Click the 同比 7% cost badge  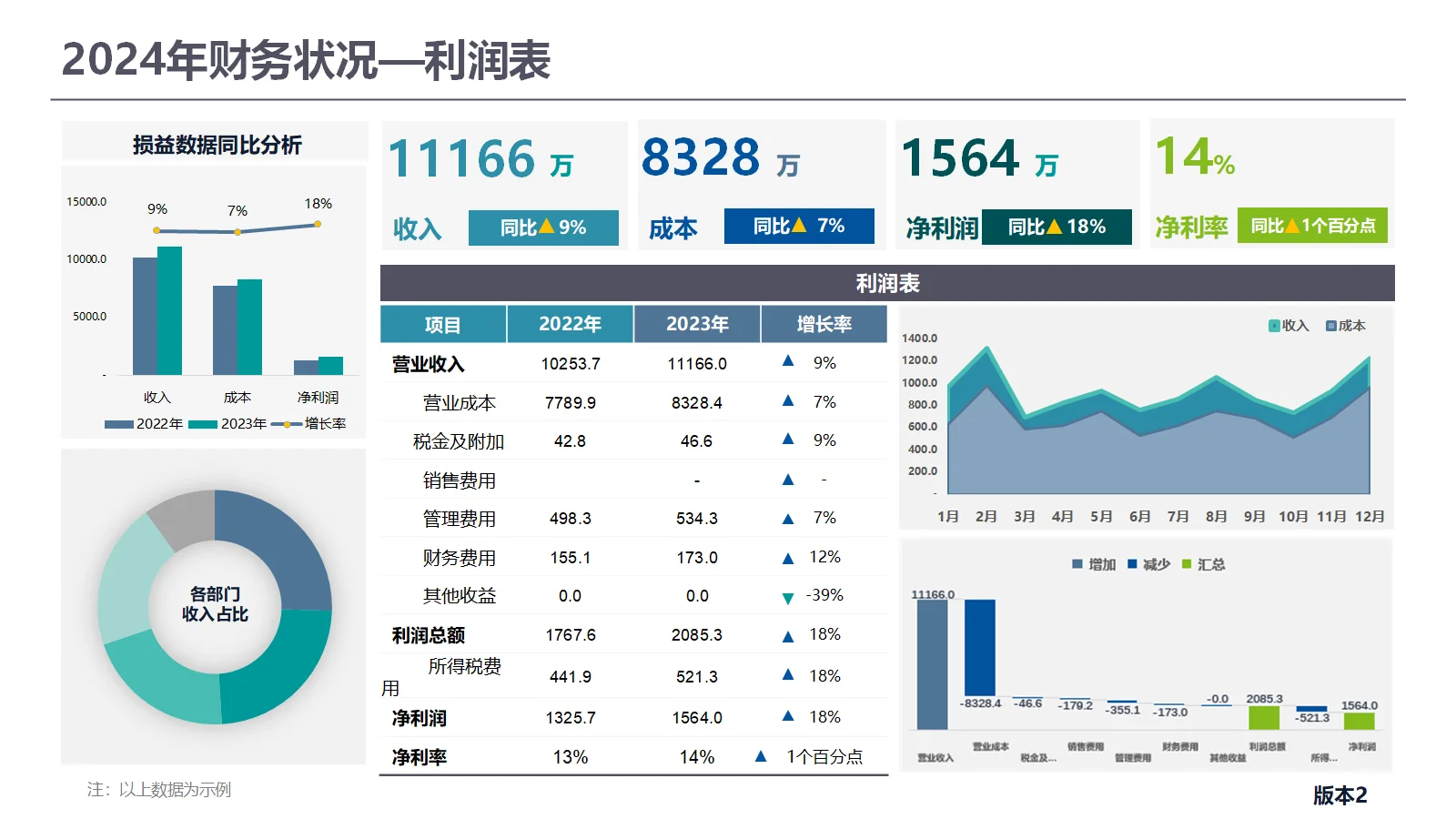click(x=799, y=226)
